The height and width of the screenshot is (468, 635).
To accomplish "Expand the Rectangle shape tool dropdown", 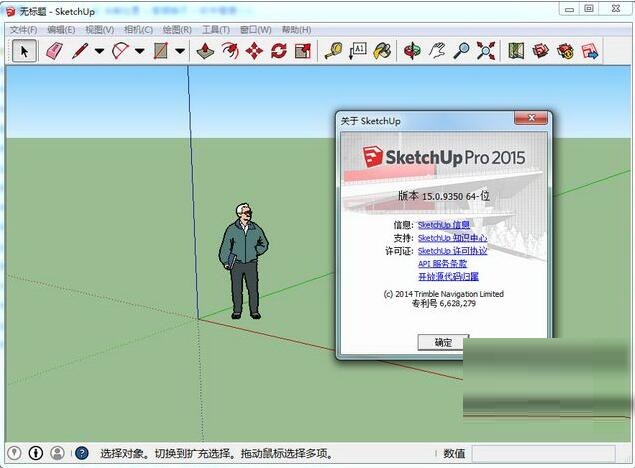I will pyautogui.click(x=180, y=51).
